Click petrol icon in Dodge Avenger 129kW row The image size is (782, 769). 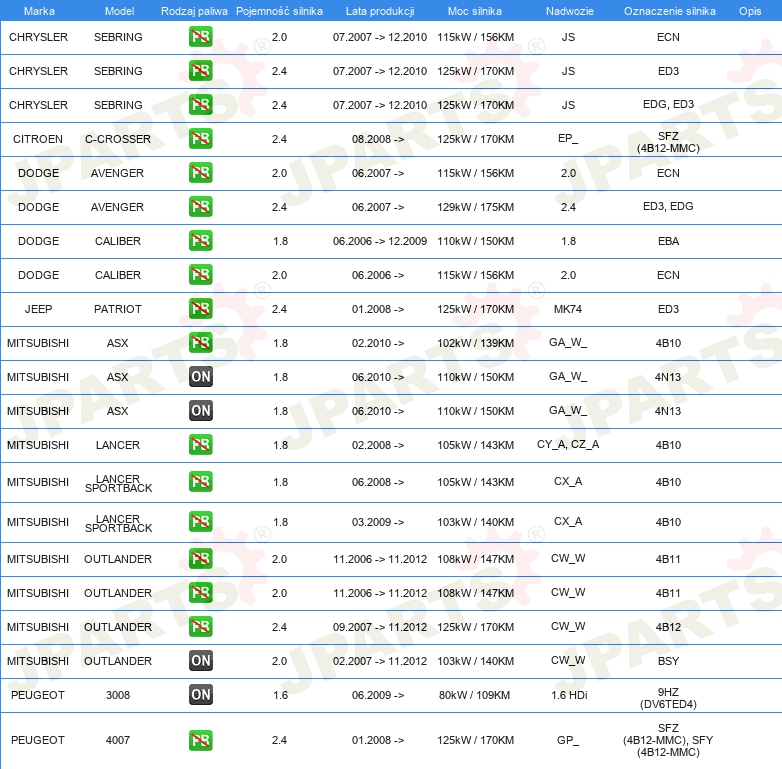200,206
